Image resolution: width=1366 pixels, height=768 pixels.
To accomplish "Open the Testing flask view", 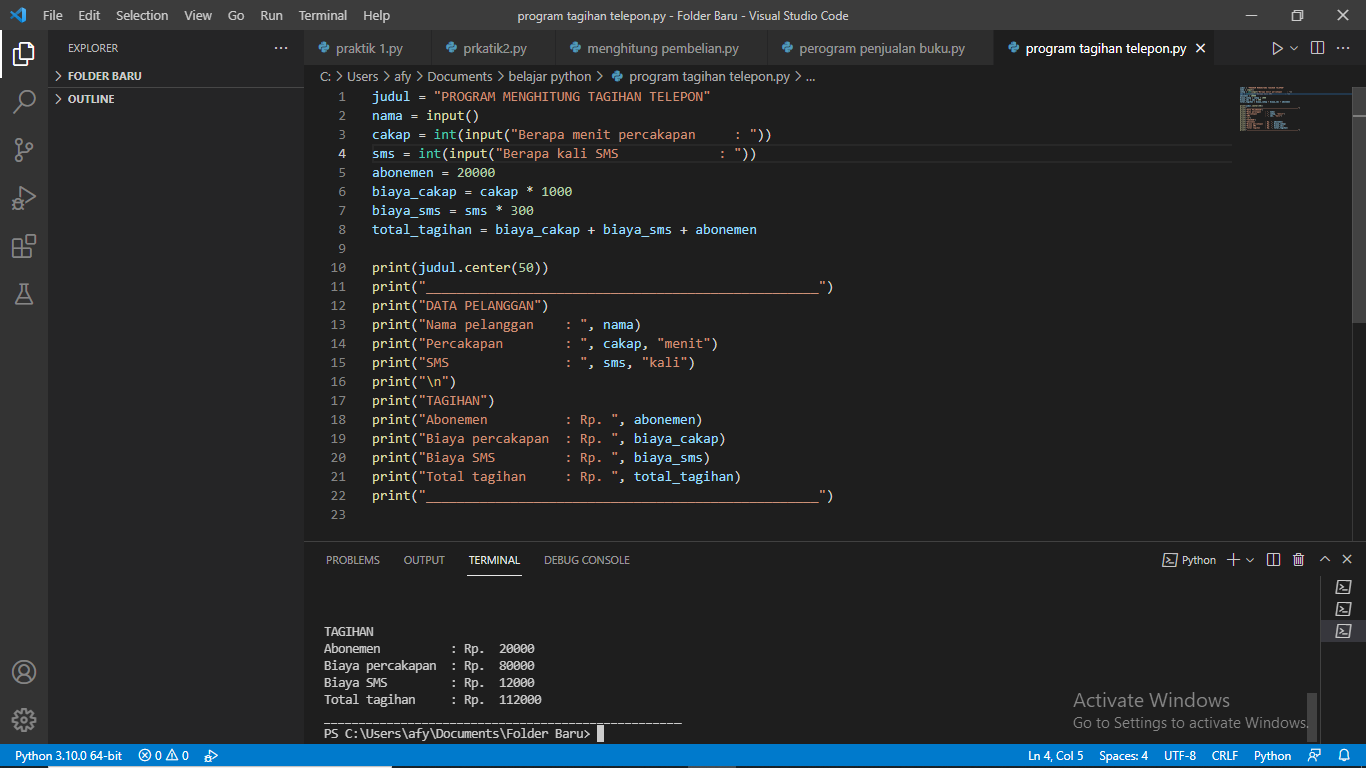I will [24, 293].
